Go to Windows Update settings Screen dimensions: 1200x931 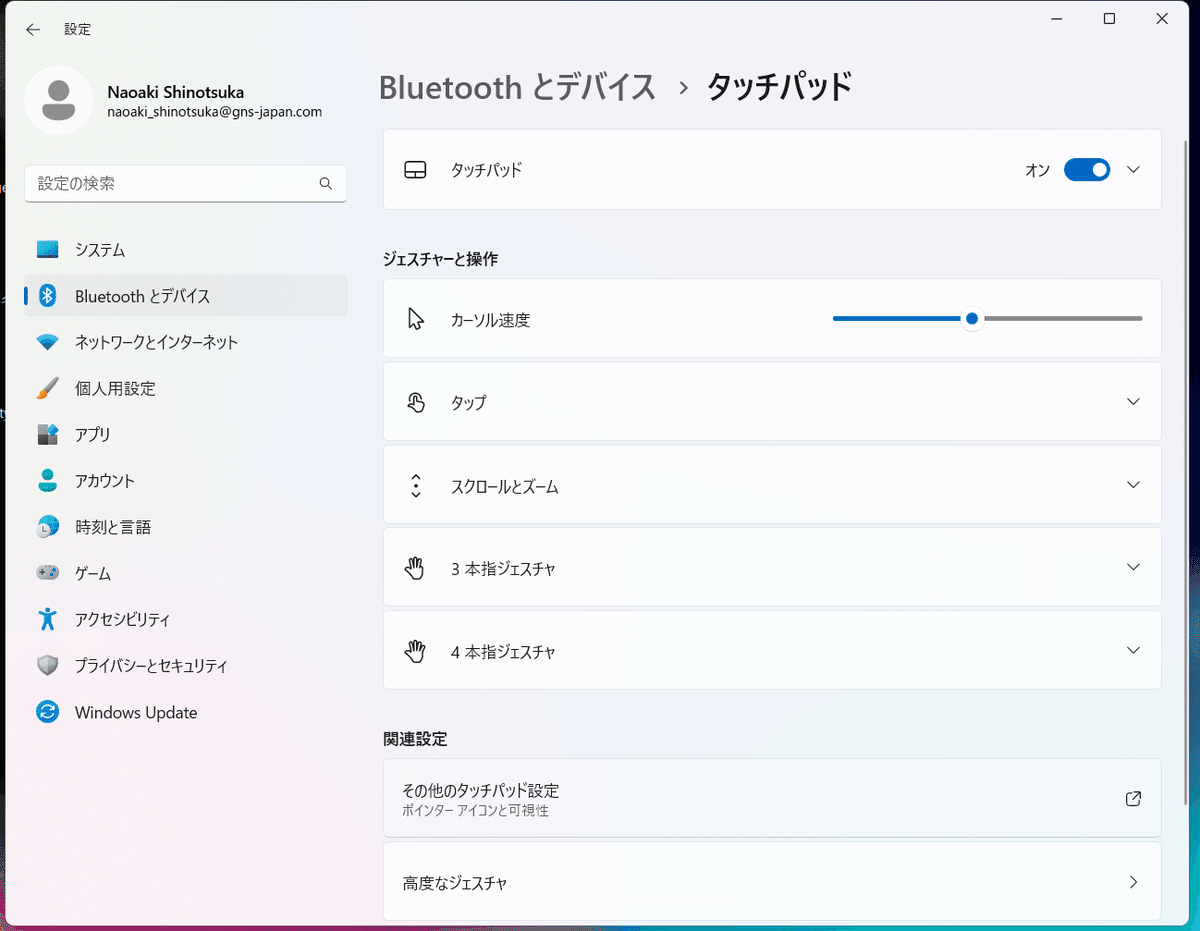(186, 712)
